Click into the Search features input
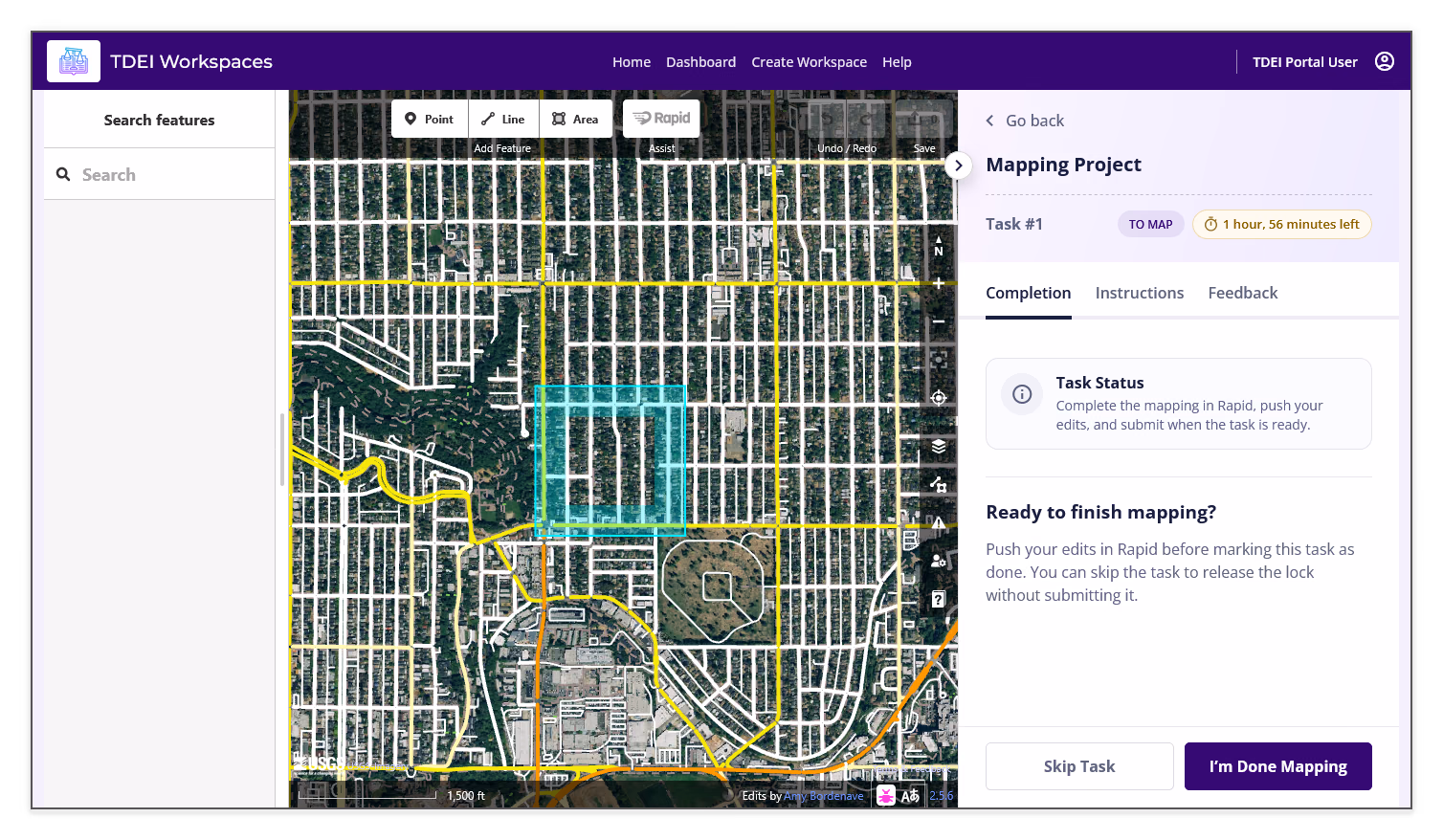 160,174
